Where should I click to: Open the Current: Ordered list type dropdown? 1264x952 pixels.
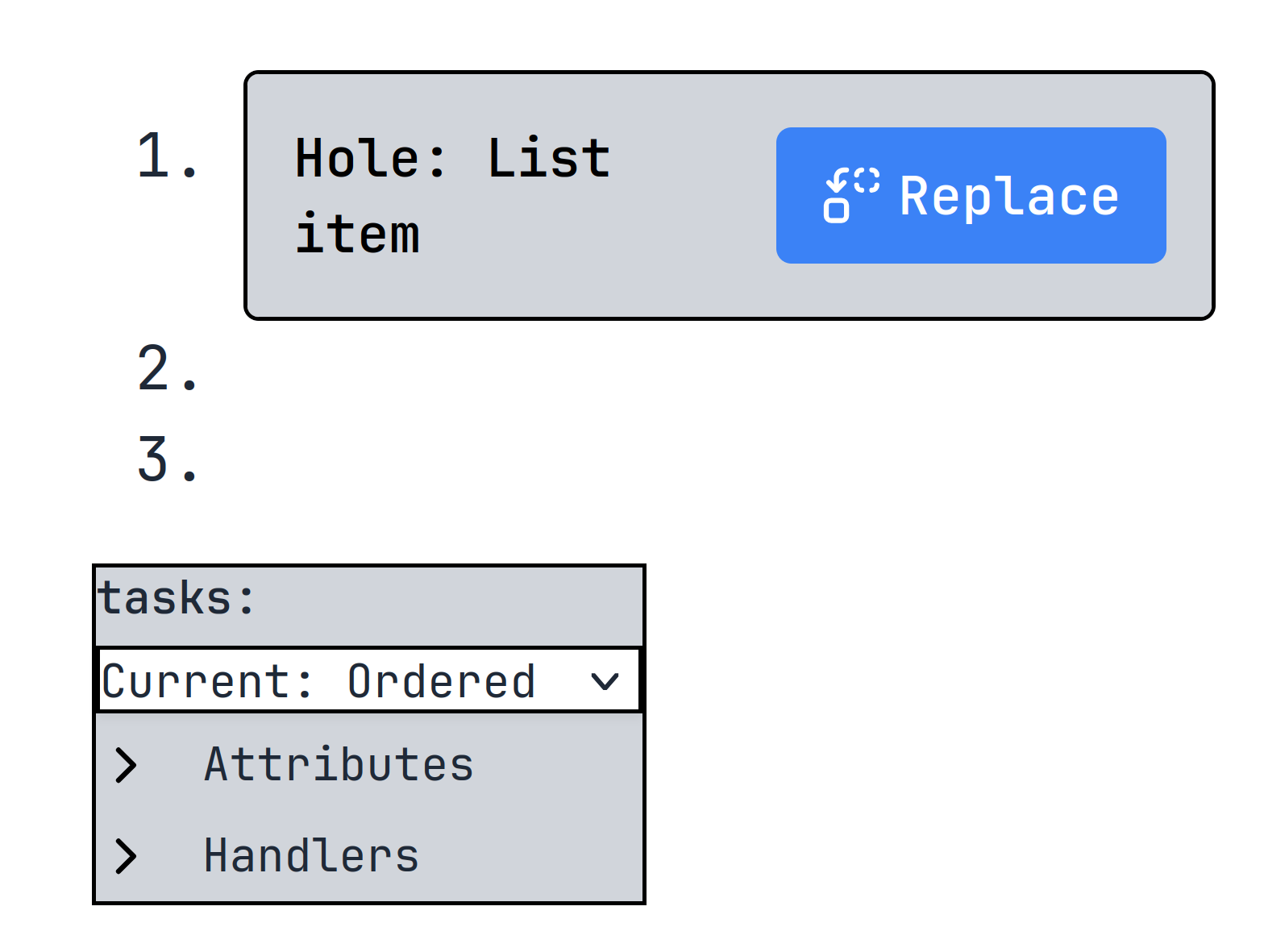tap(367, 680)
